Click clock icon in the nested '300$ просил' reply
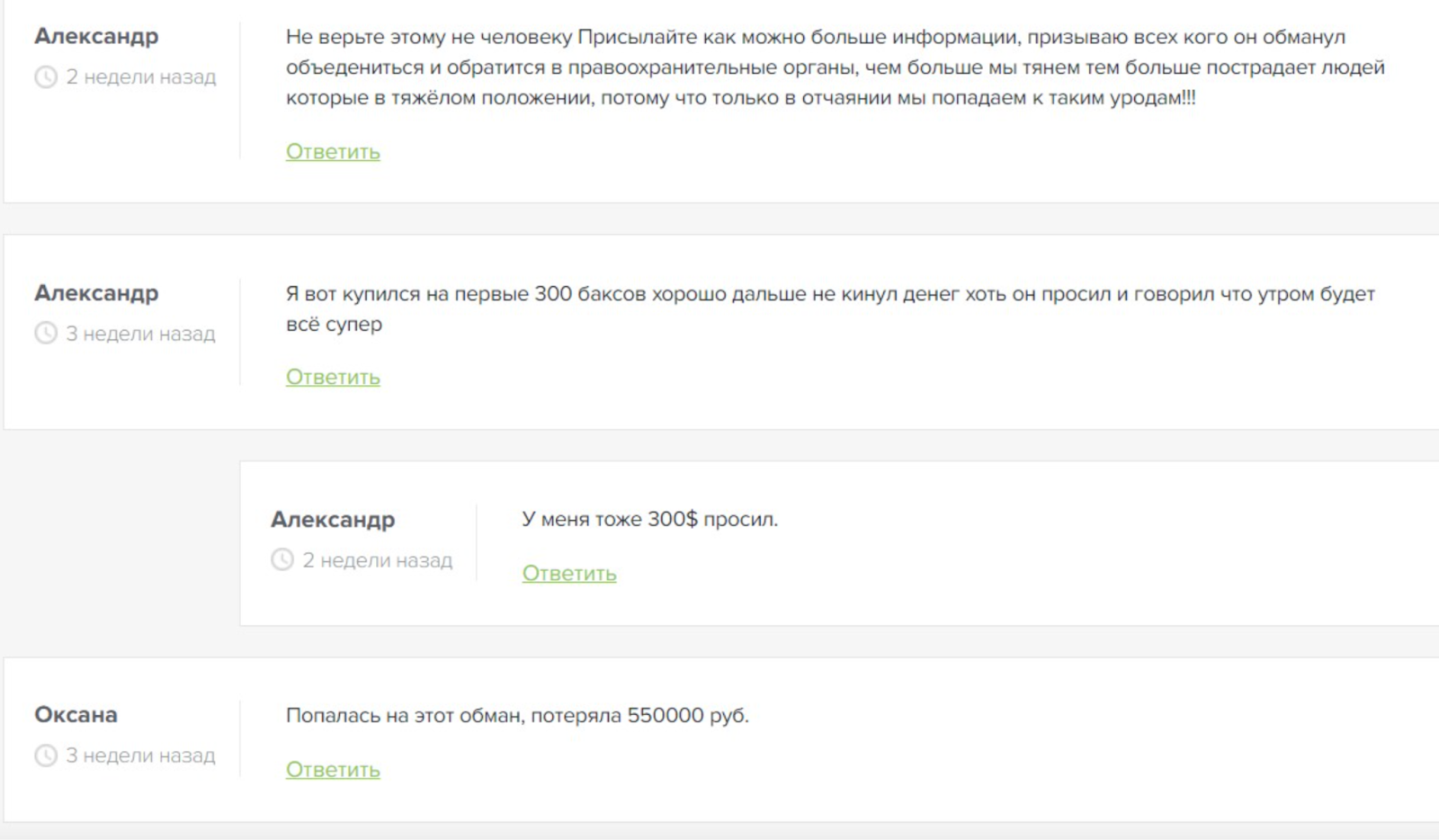The height and width of the screenshot is (840, 1439). pos(282,560)
